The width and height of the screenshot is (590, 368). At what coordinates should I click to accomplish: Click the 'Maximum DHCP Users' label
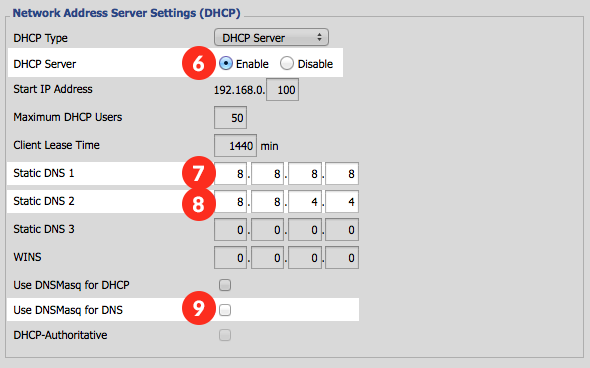[68, 117]
